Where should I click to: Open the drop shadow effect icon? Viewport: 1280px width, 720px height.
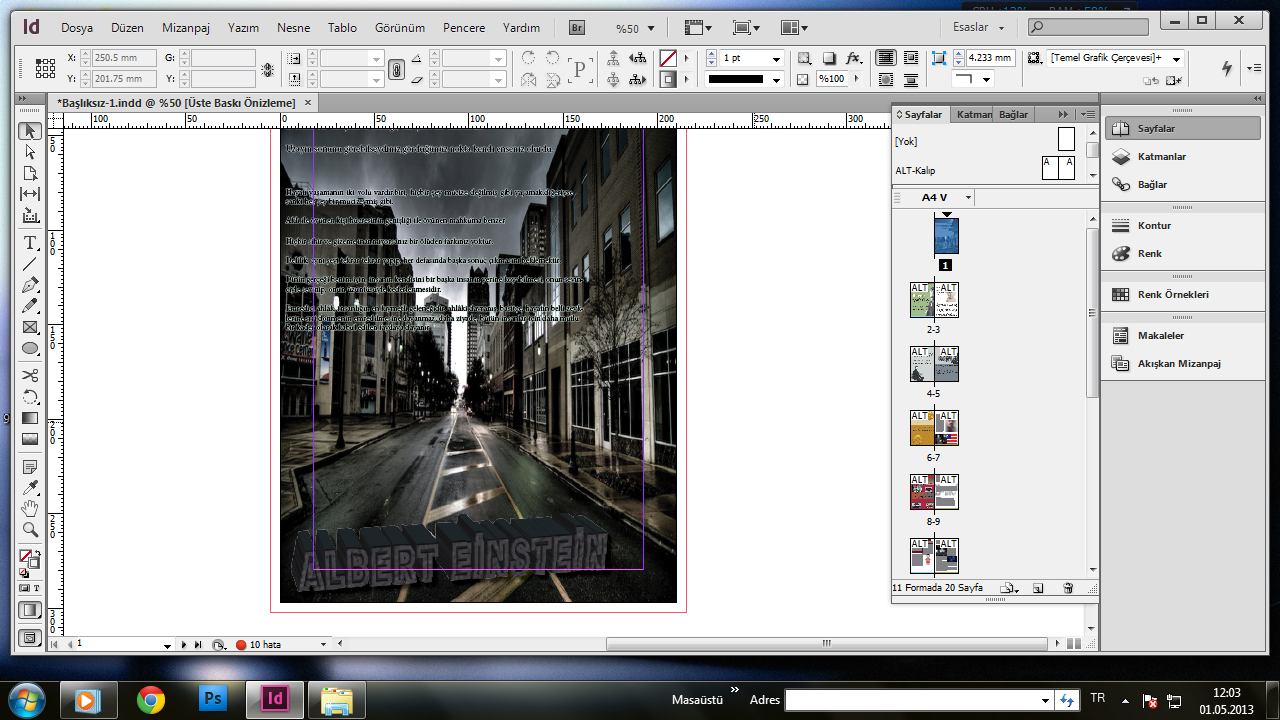[x=829, y=58]
